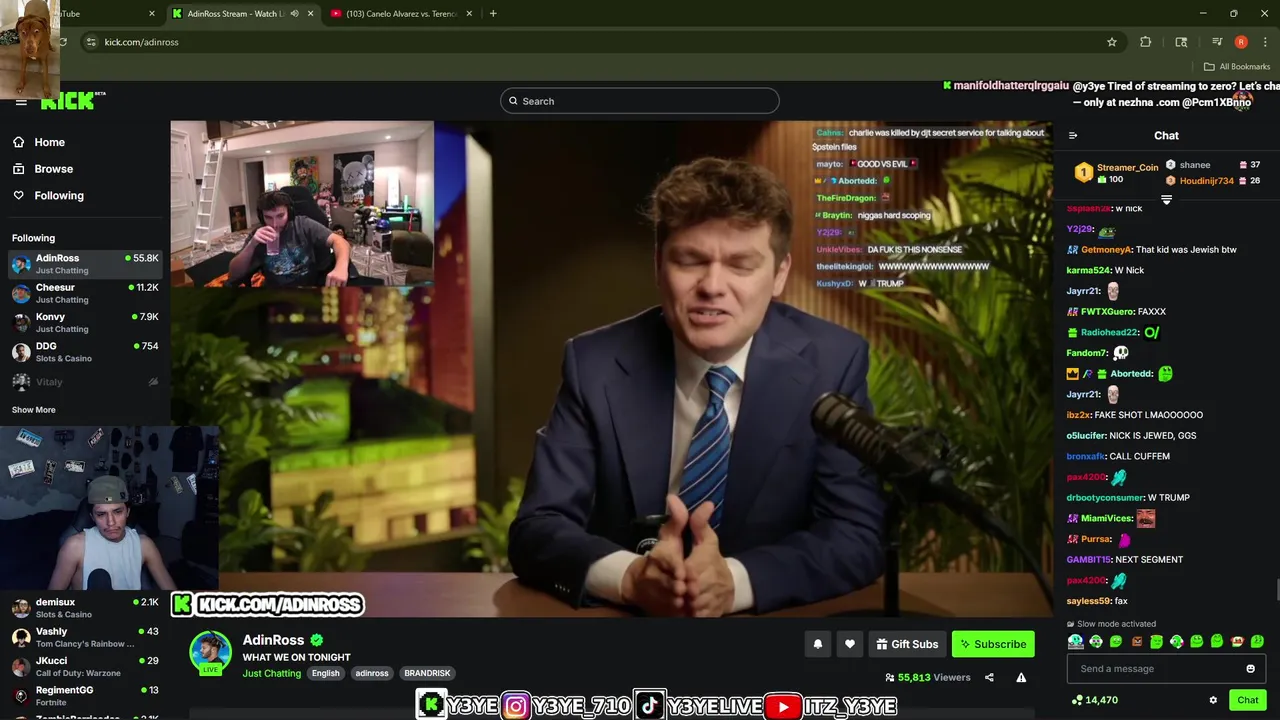This screenshot has width=1280, height=720.
Task: Open Chrome profile avatar R
Action: coord(1241,42)
